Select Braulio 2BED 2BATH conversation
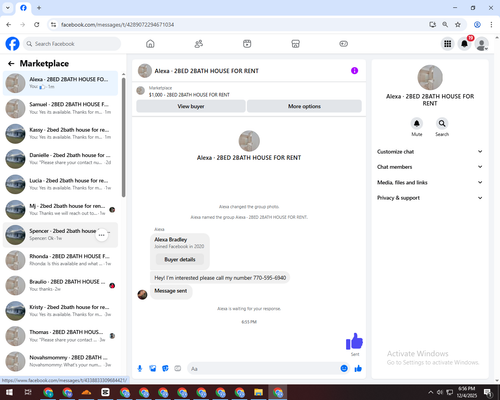500x400 pixels. (x=60, y=286)
